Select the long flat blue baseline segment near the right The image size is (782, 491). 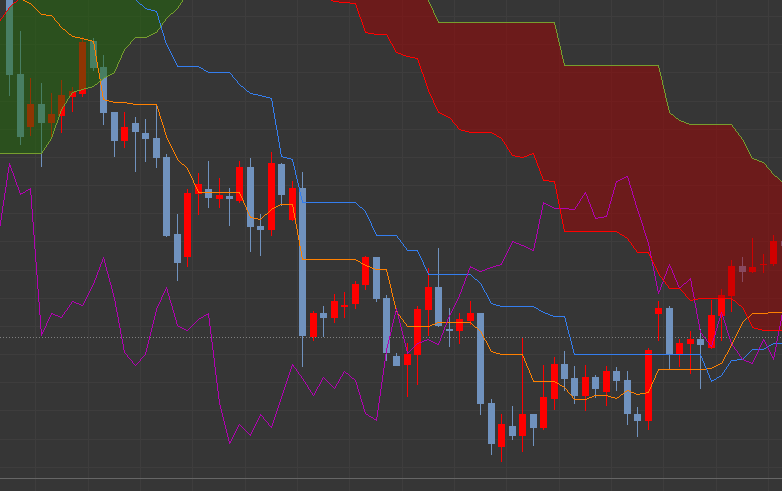[x=637, y=354]
